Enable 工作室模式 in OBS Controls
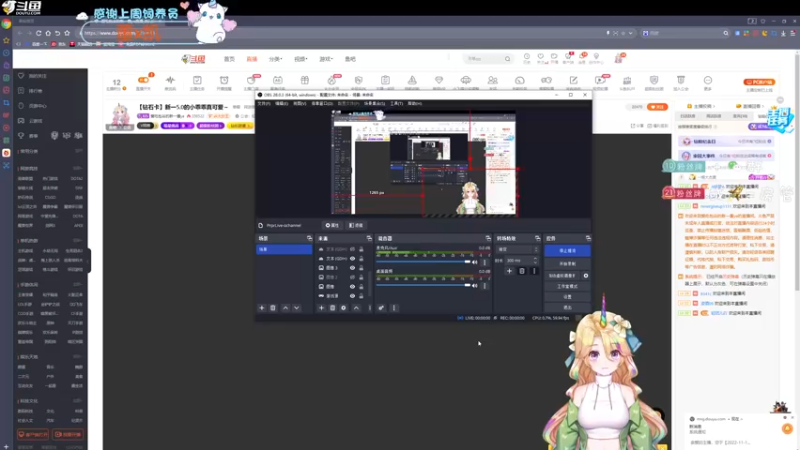 pos(567,286)
